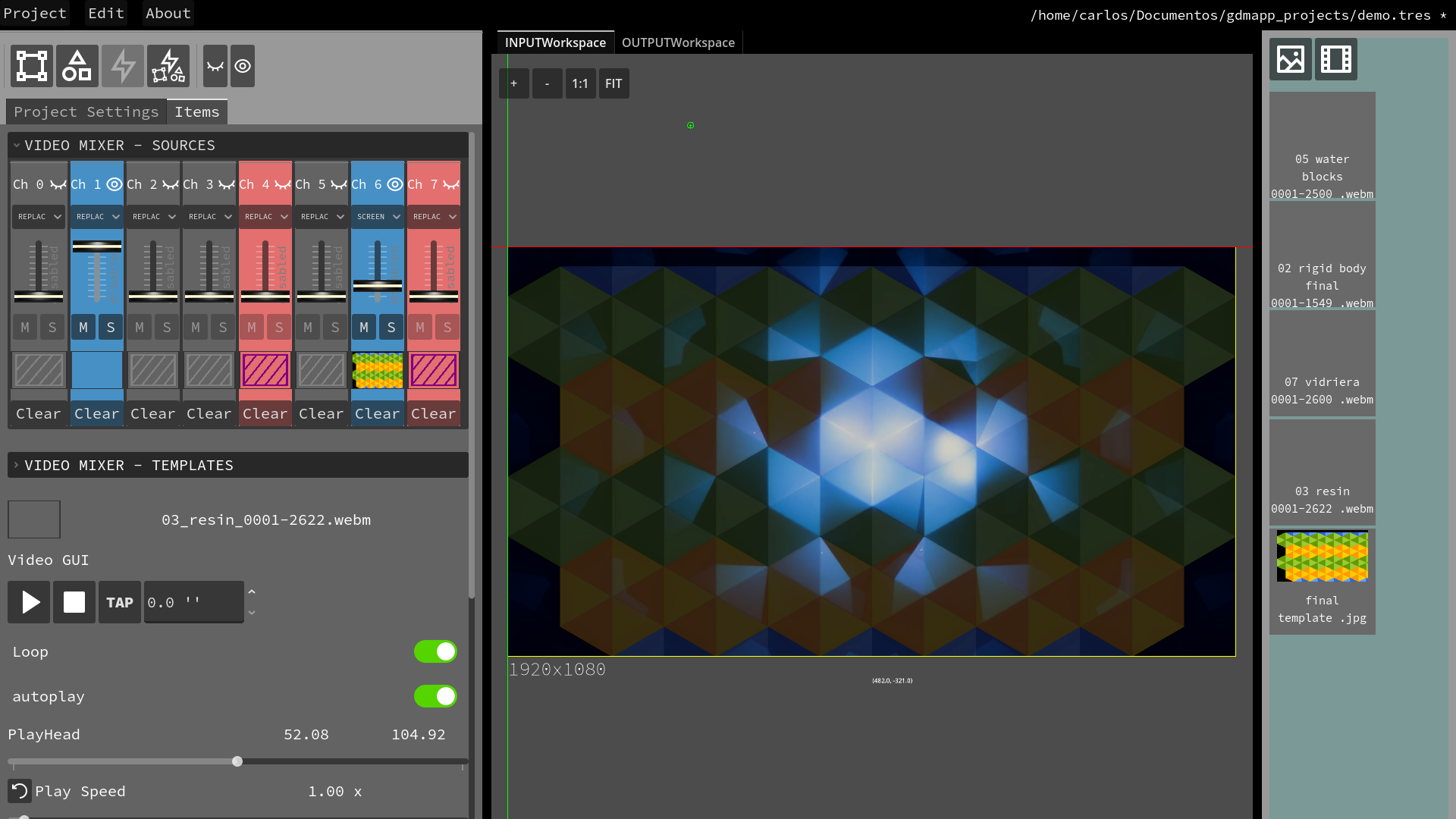This screenshot has height=819, width=1456.
Task: Select the shapes tool icon
Action: click(77, 66)
